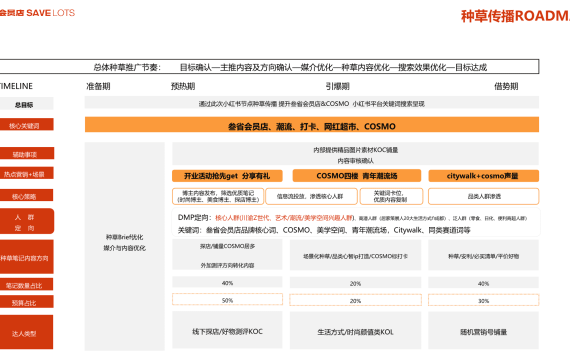This screenshot has height=360, width=570.
Task: Click the 'SAVE LOTS' logo text
Action: click(50, 13)
